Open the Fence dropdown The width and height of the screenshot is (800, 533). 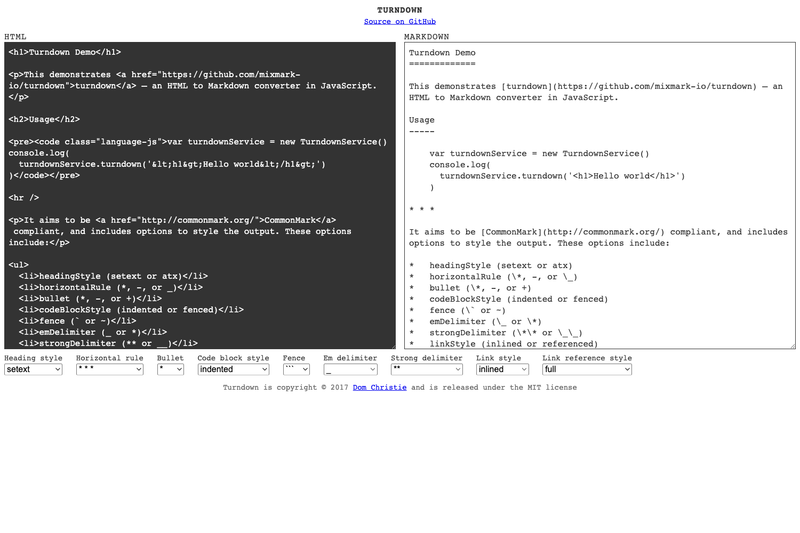pos(296,369)
